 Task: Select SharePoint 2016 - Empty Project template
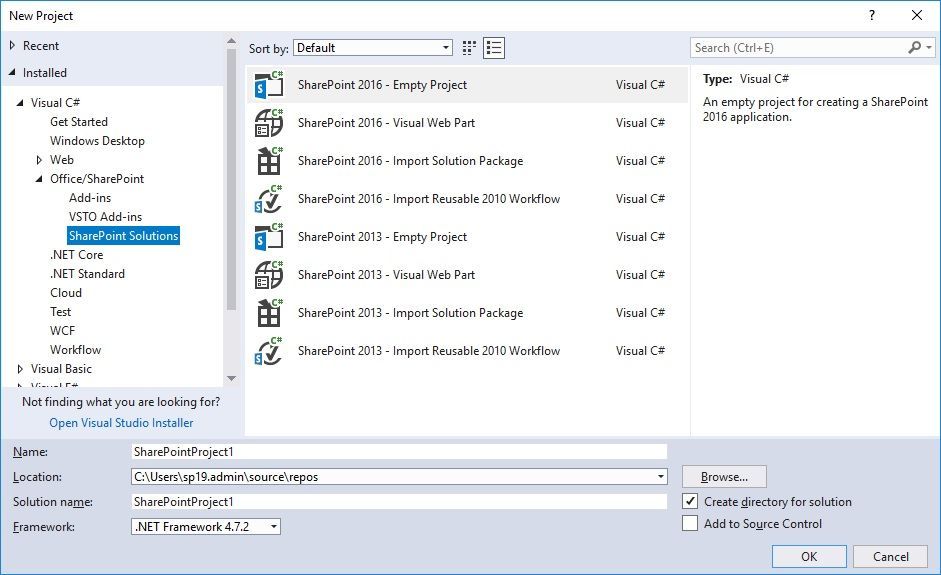pyautogui.click(x=467, y=85)
